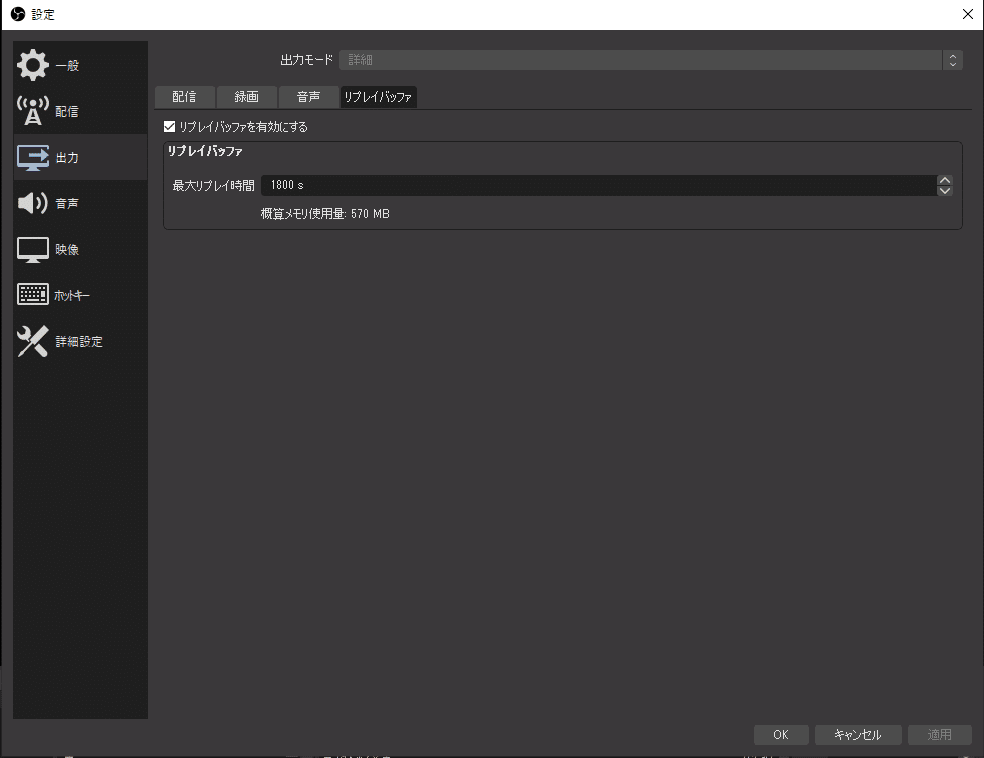Open the 出力モード dropdown
The height and width of the screenshot is (758, 984).
tap(650, 60)
